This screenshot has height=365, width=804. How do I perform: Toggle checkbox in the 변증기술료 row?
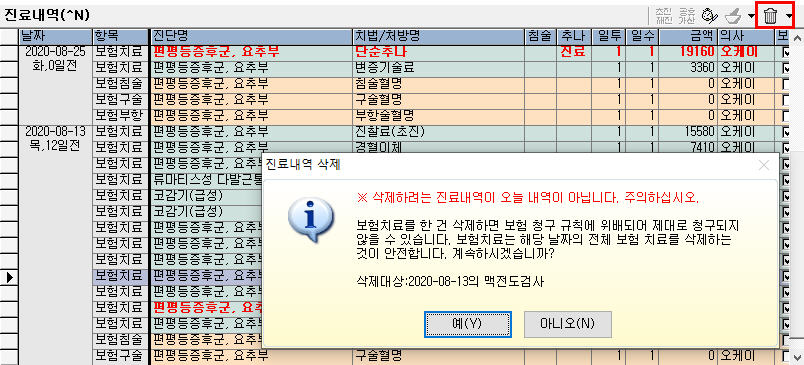(x=787, y=68)
